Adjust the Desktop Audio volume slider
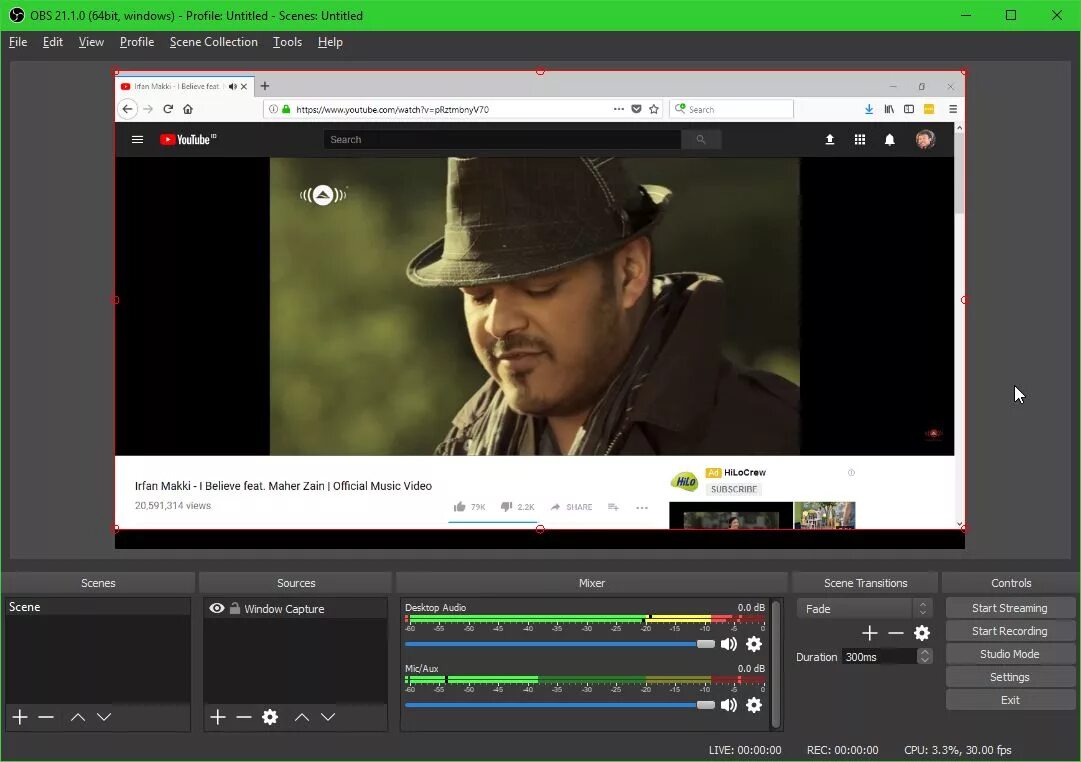 click(x=560, y=644)
